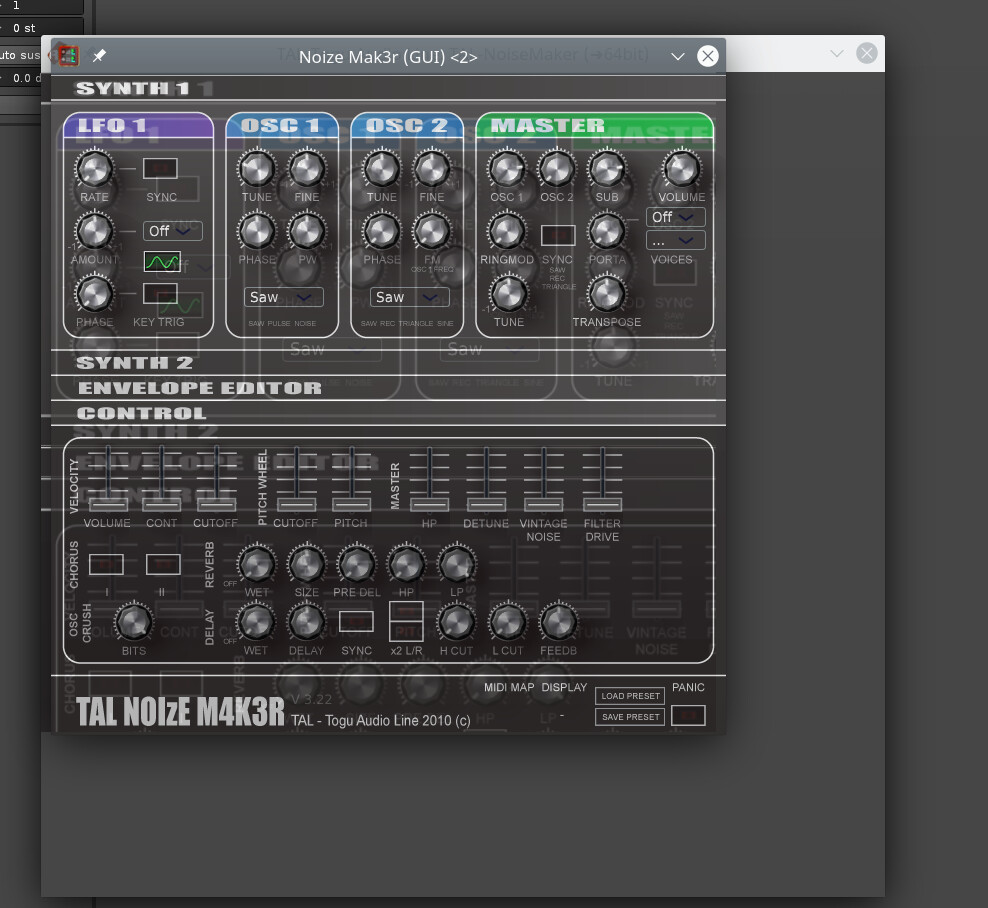Click the Delay L Cut knob
Image resolution: width=988 pixels, height=908 pixels.
click(x=507, y=622)
